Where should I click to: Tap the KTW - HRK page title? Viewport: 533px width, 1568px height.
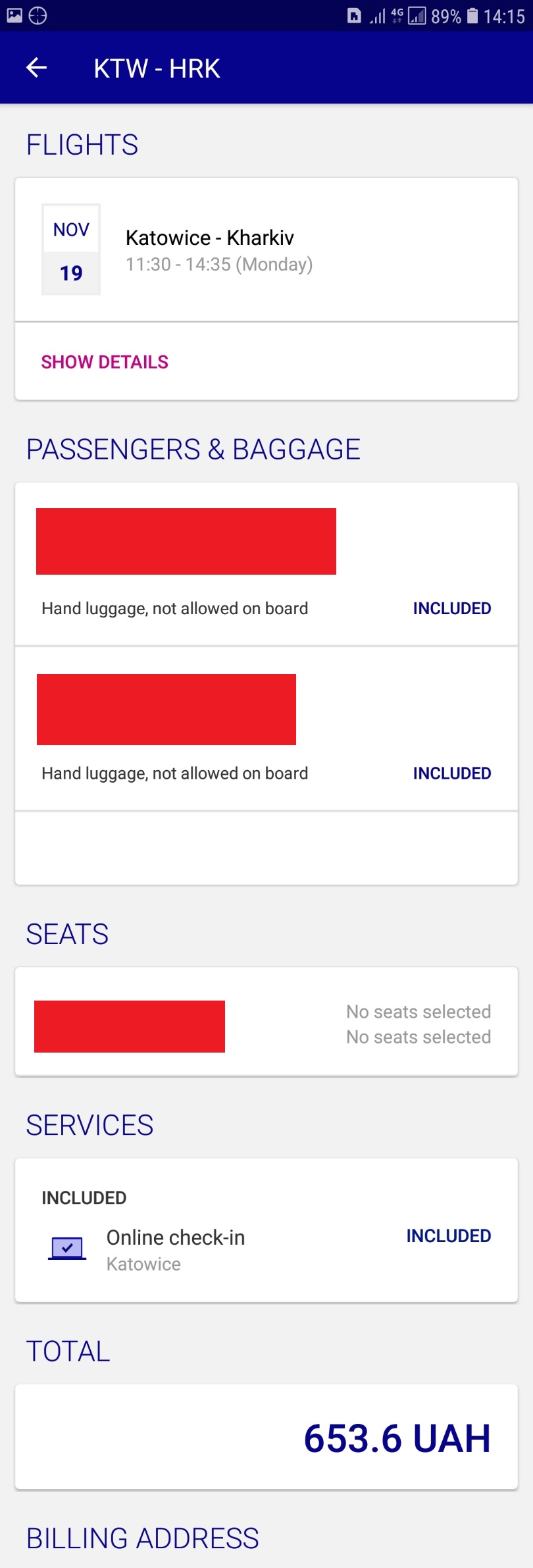(157, 68)
